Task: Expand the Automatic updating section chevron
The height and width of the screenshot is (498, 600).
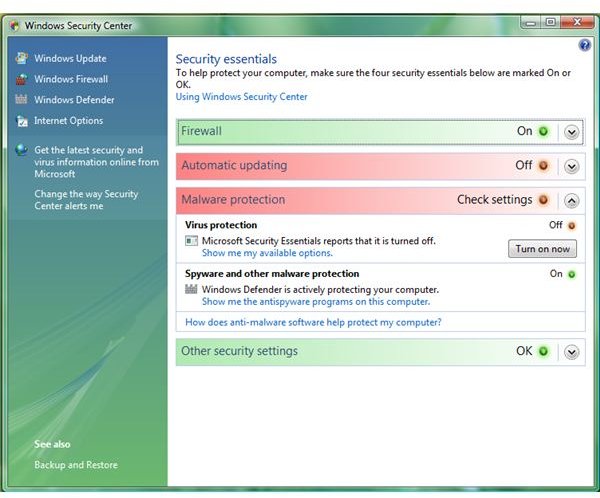Action: click(x=571, y=167)
